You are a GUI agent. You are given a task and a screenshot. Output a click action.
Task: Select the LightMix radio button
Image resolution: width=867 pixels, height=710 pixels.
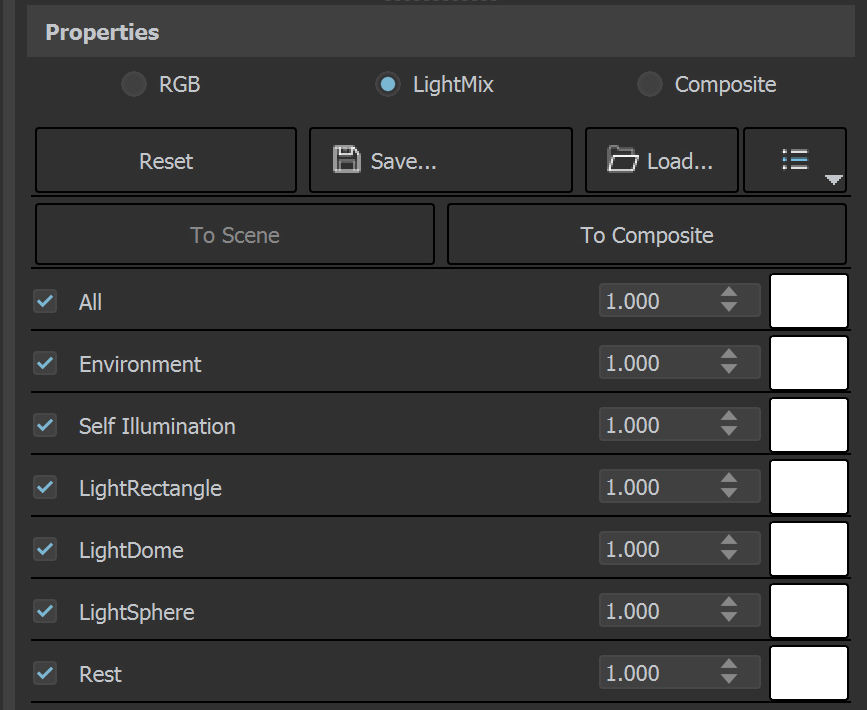click(388, 84)
